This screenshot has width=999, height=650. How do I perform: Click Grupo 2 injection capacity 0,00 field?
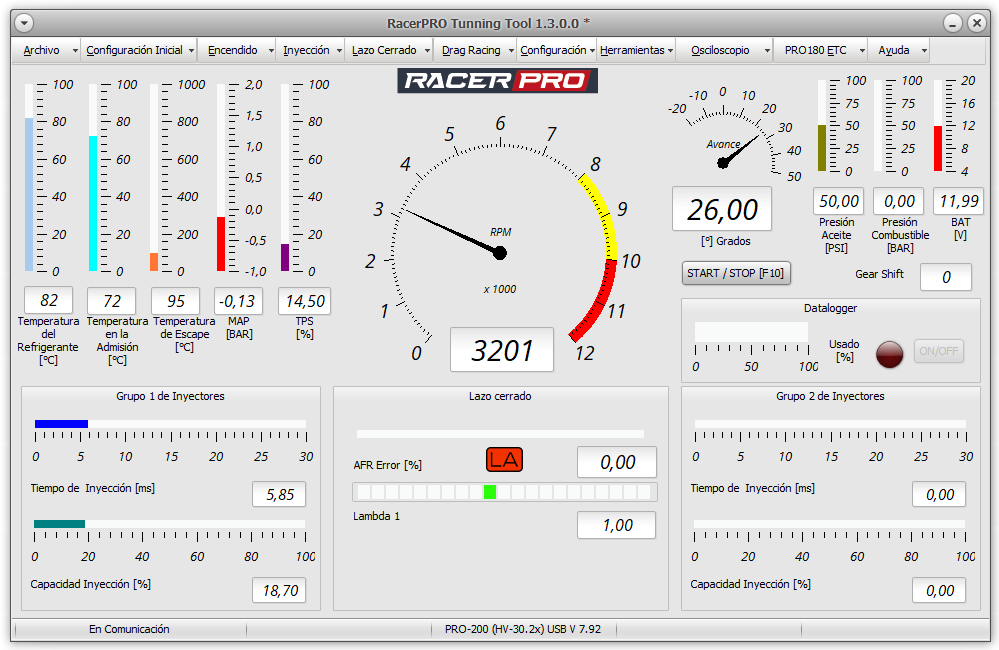(939, 591)
